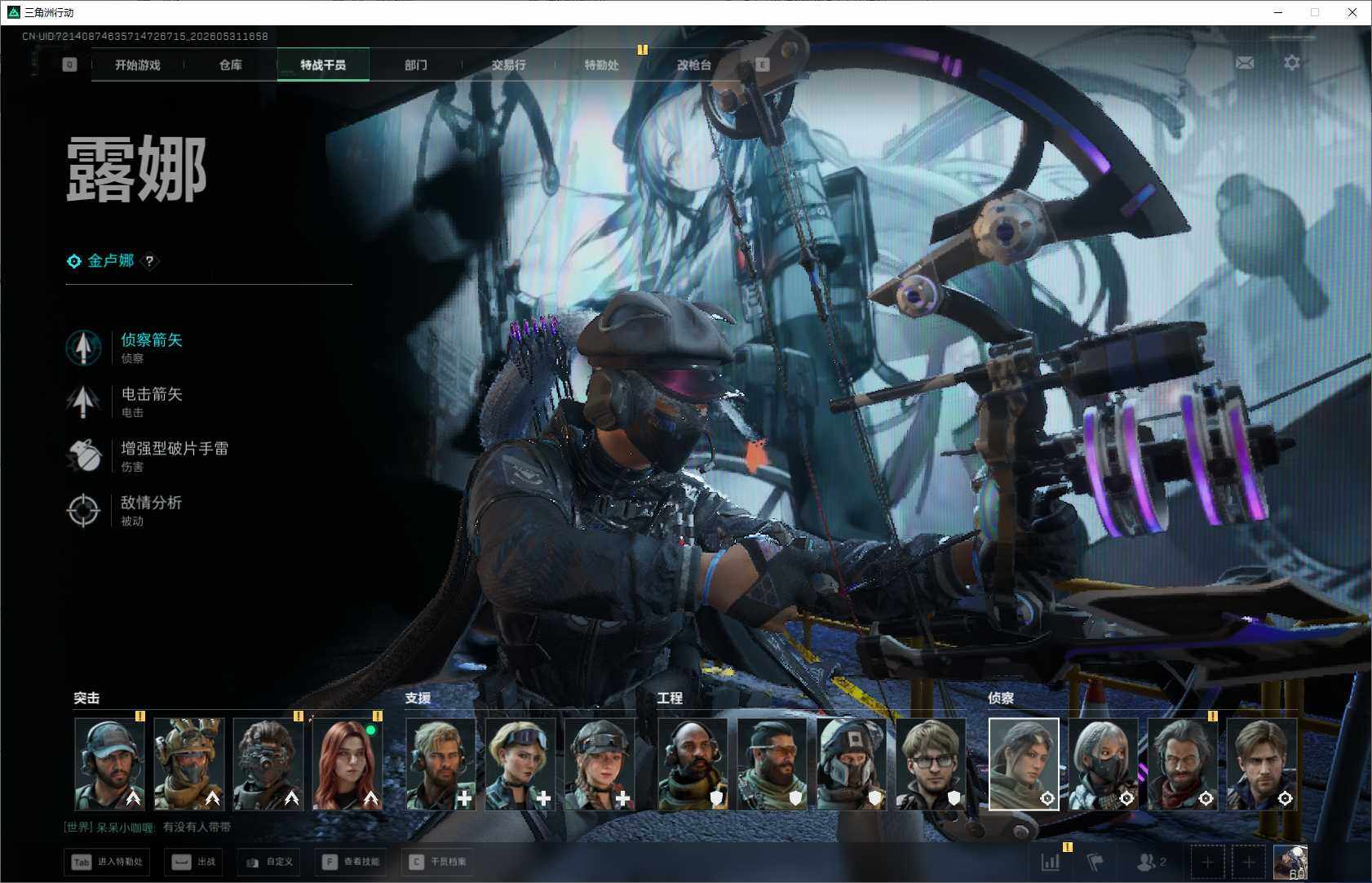Viewport: 1372px width, 883px height.
Task: Open the 特勤处 tab
Action: tap(602, 64)
